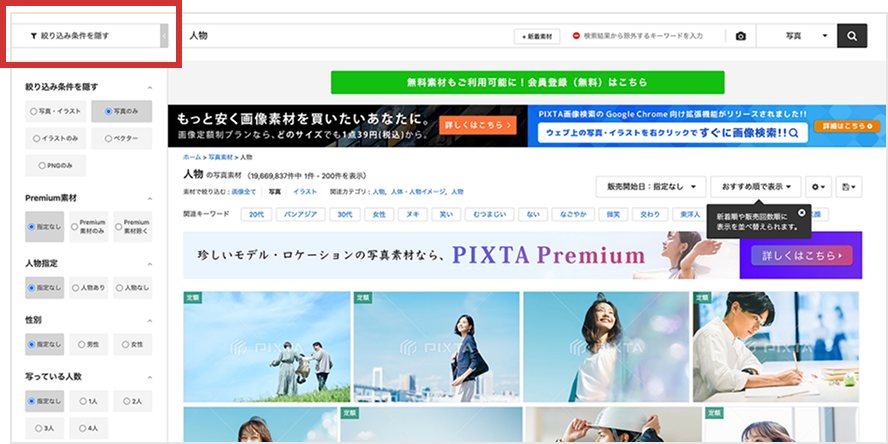Choose the 人物なし radio option

[133, 288]
